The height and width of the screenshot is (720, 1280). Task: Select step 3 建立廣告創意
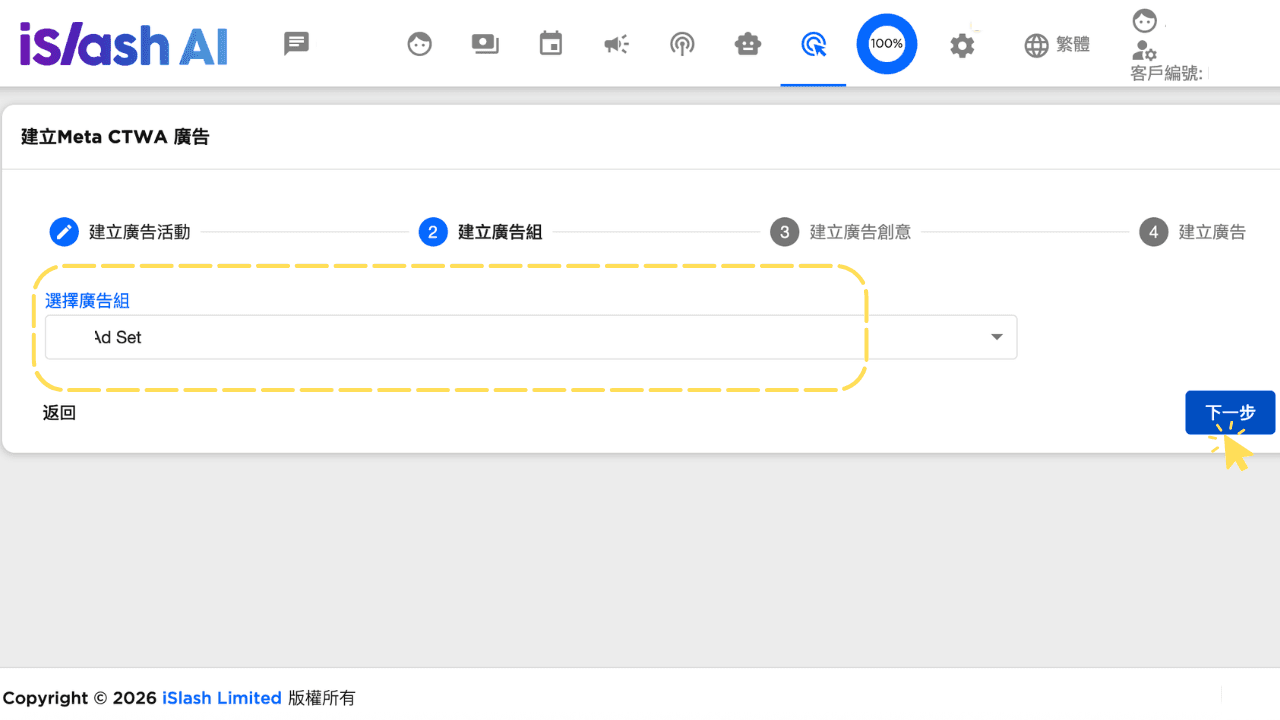841,232
